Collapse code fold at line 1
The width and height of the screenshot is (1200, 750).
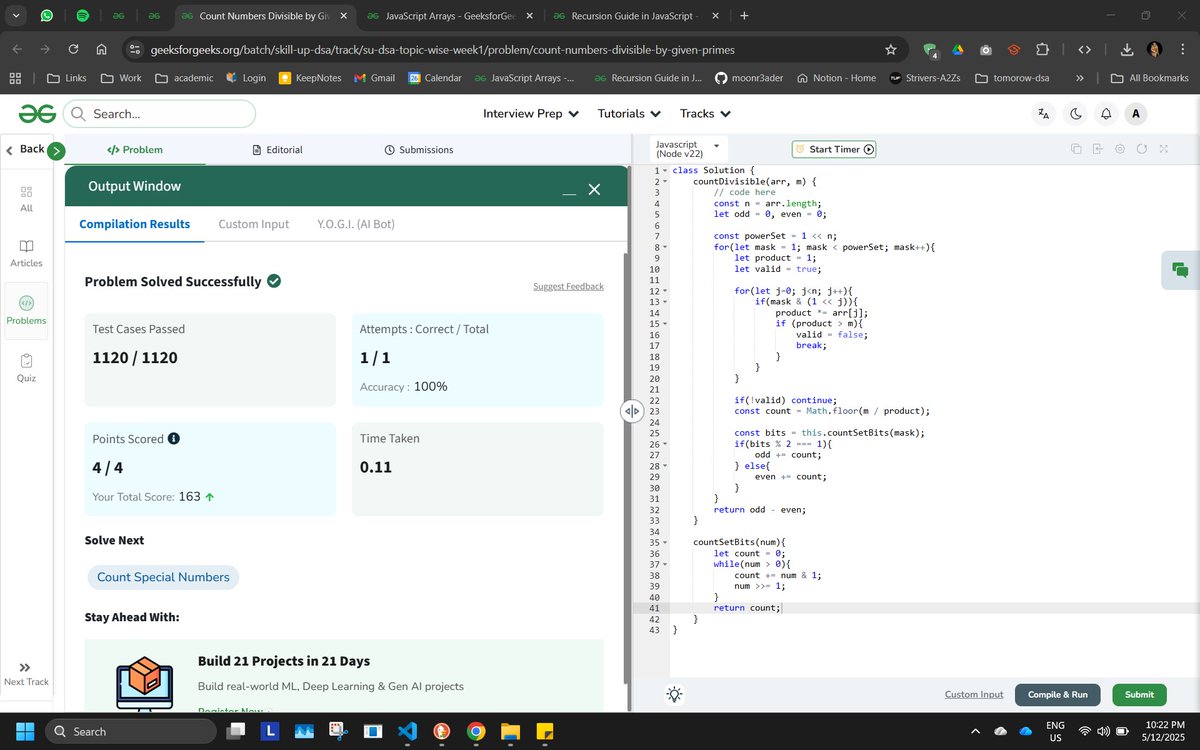click(x=665, y=171)
